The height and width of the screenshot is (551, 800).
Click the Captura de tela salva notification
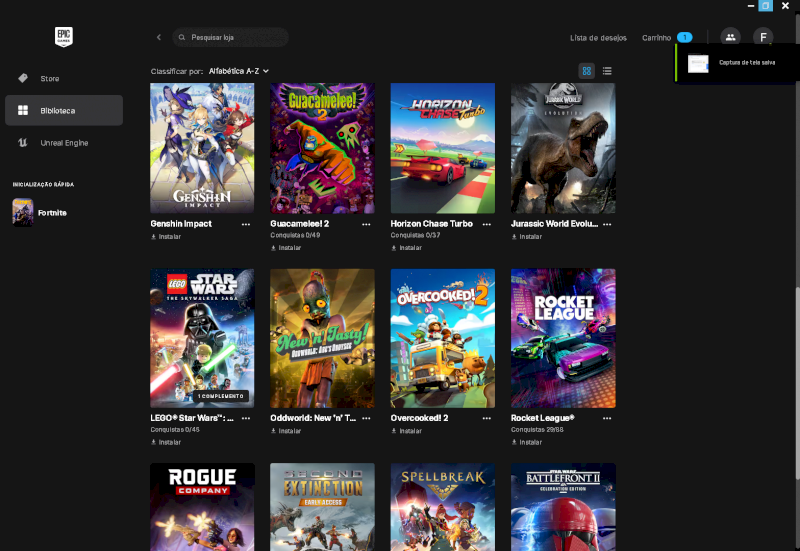pos(738,63)
